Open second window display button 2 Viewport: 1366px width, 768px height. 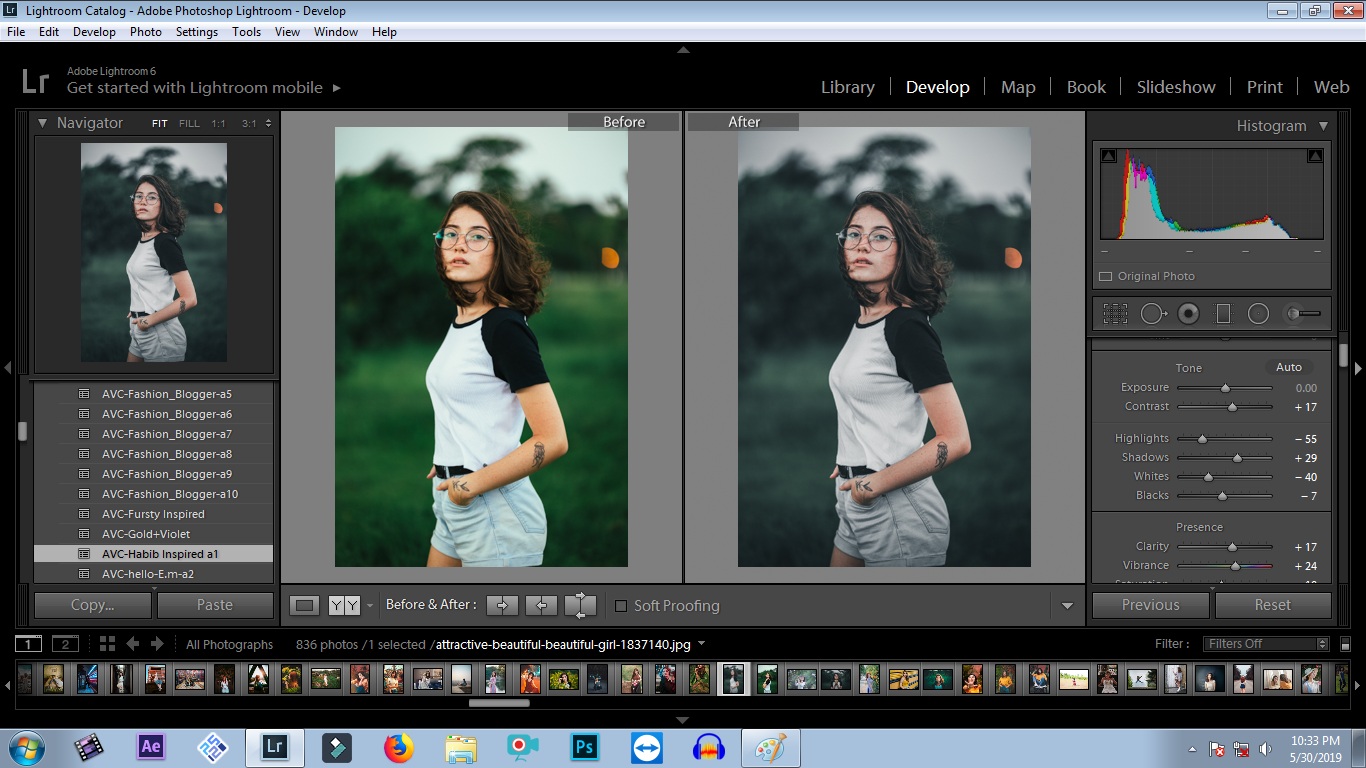(x=65, y=644)
